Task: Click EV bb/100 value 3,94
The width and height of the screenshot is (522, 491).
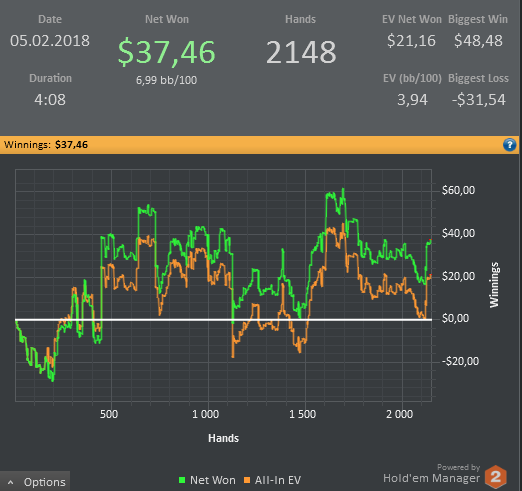Action: coord(412,100)
